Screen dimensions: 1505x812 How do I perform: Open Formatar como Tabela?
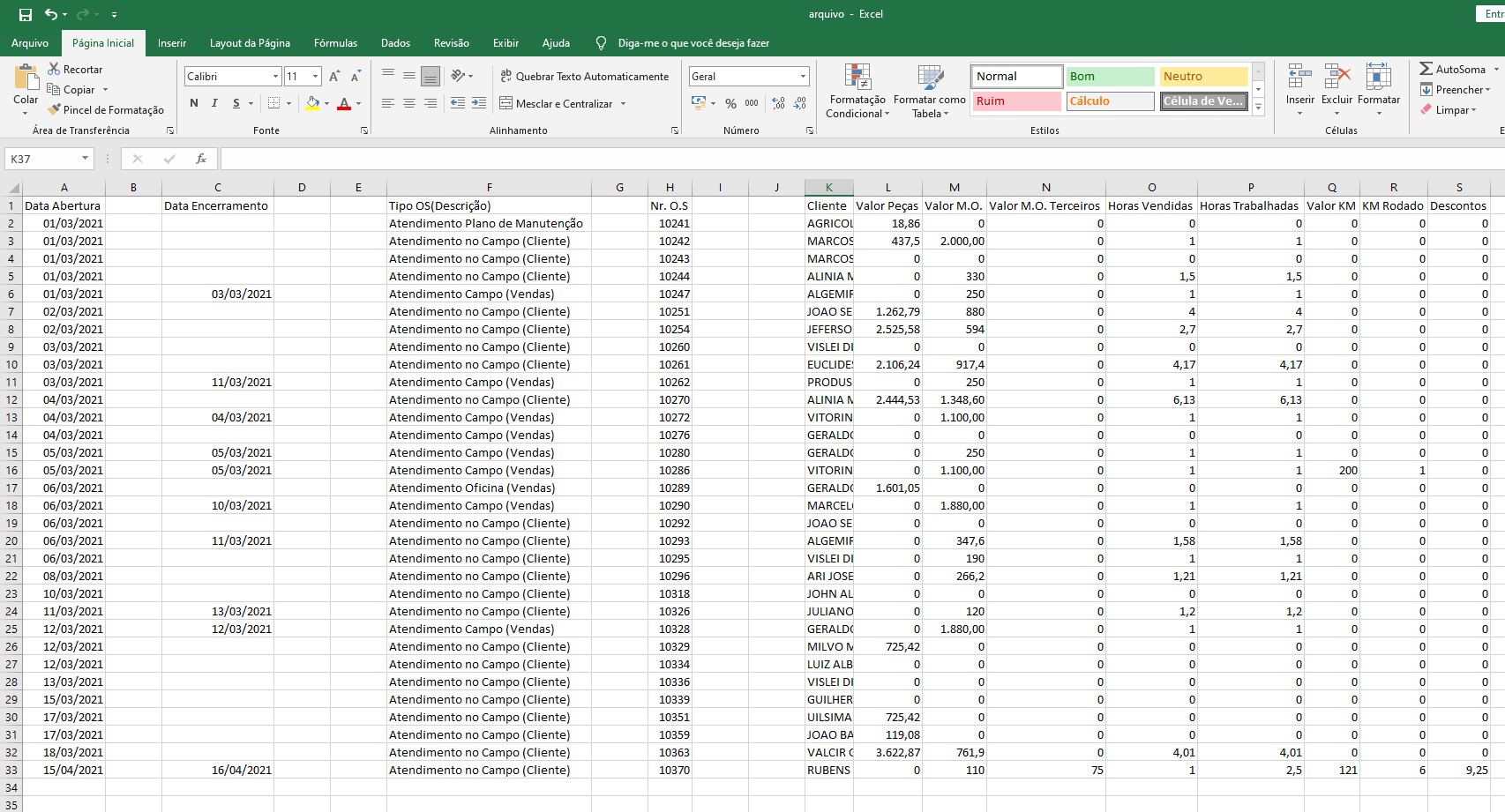point(929,90)
